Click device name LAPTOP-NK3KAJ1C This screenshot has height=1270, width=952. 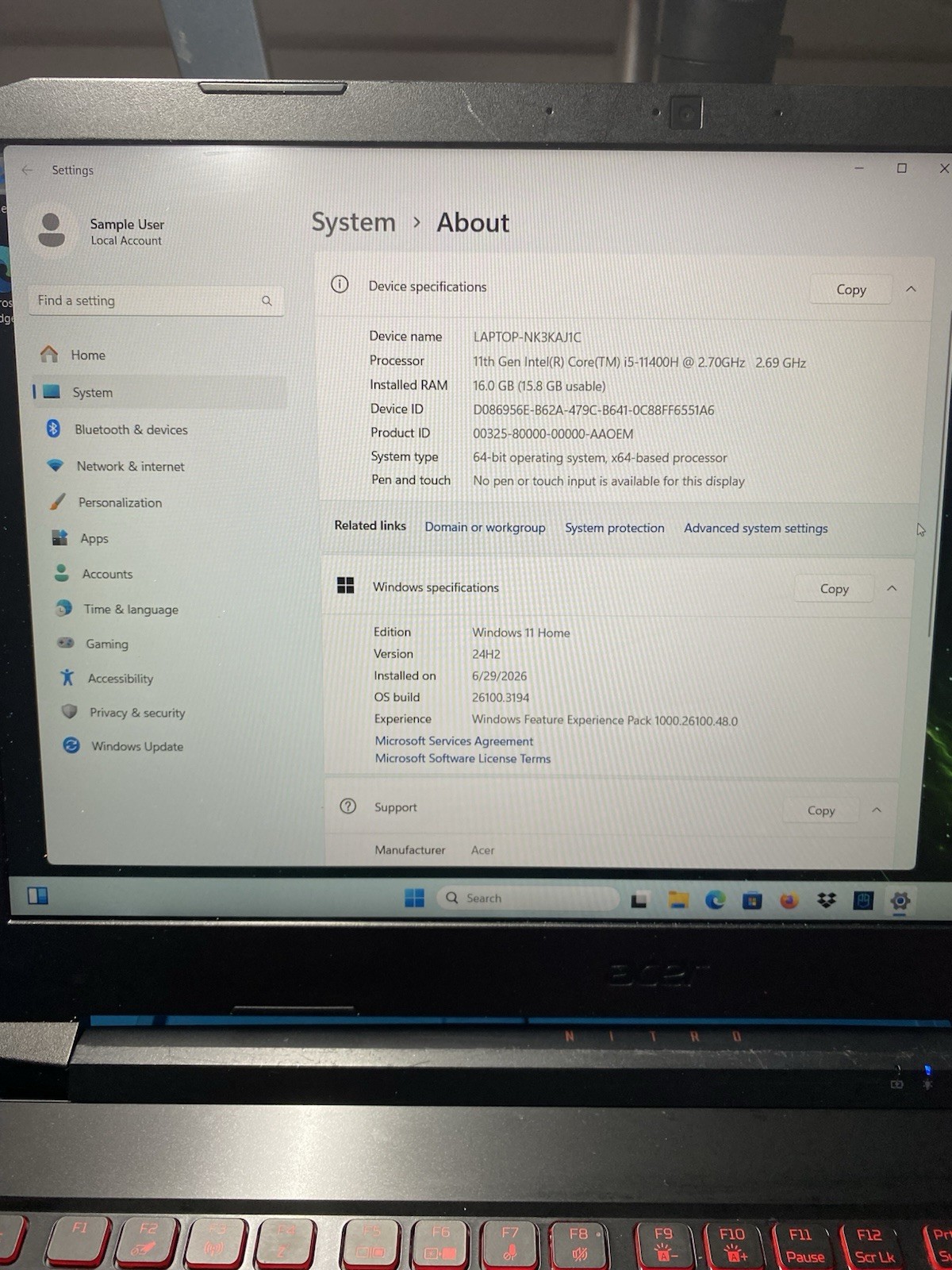pyautogui.click(x=527, y=337)
